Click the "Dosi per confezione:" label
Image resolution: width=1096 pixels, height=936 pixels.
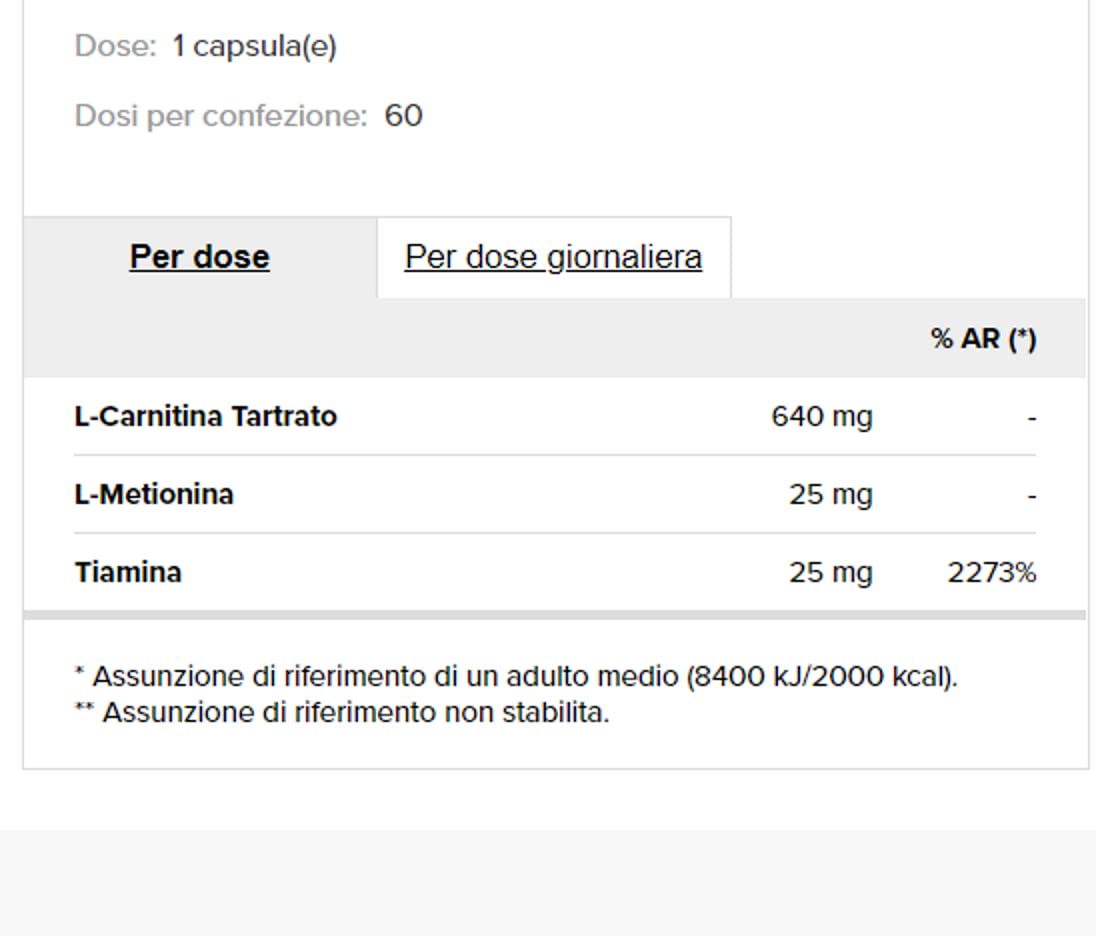pyautogui.click(x=221, y=116)
